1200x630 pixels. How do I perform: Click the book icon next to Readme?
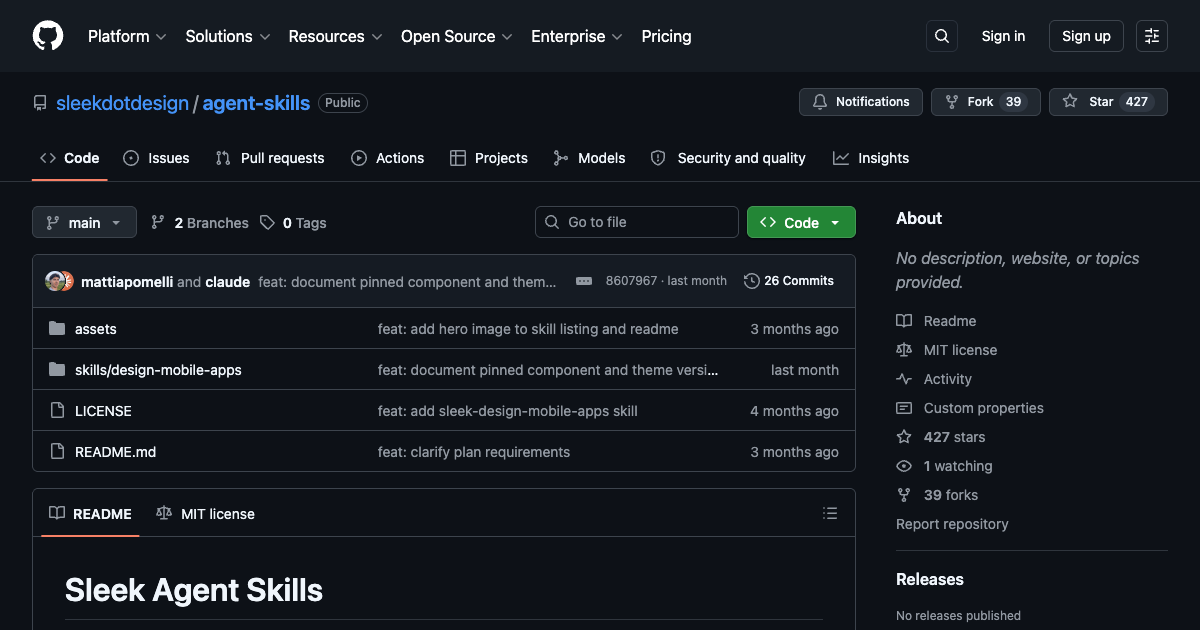coord(904,321)
